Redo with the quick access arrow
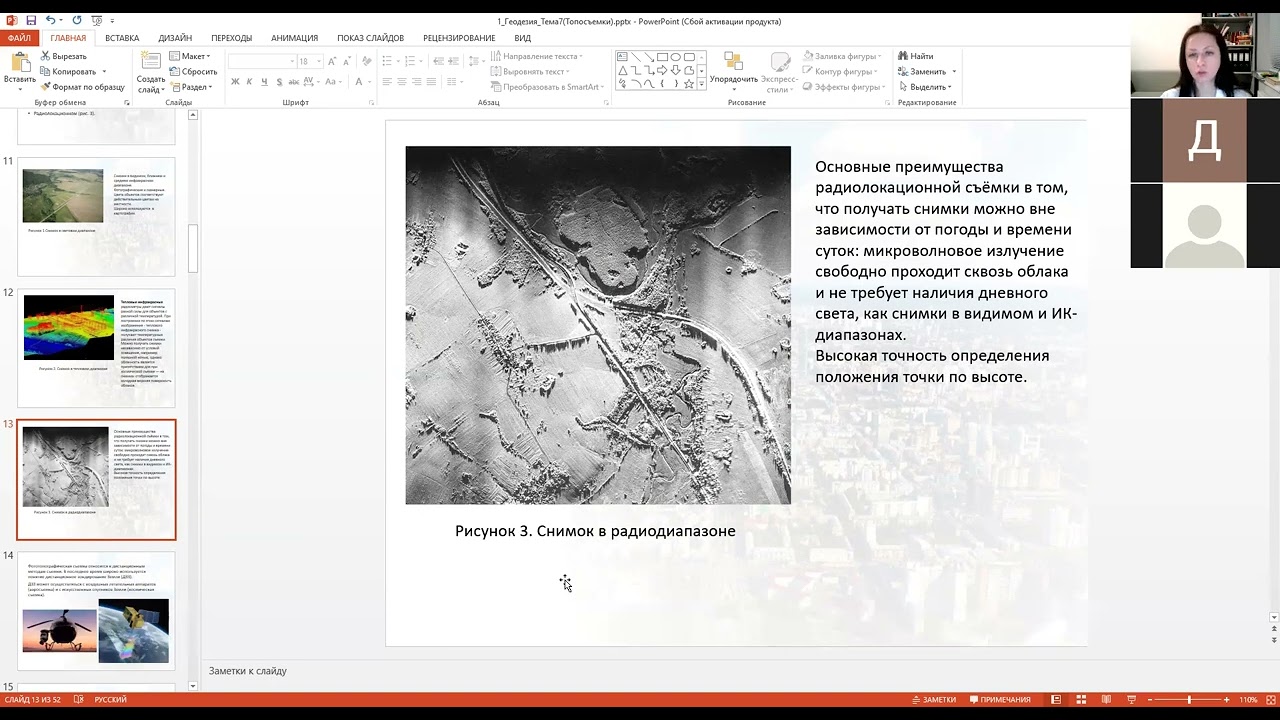Viewport: 1280px width, 720px height. coord(77,21)
